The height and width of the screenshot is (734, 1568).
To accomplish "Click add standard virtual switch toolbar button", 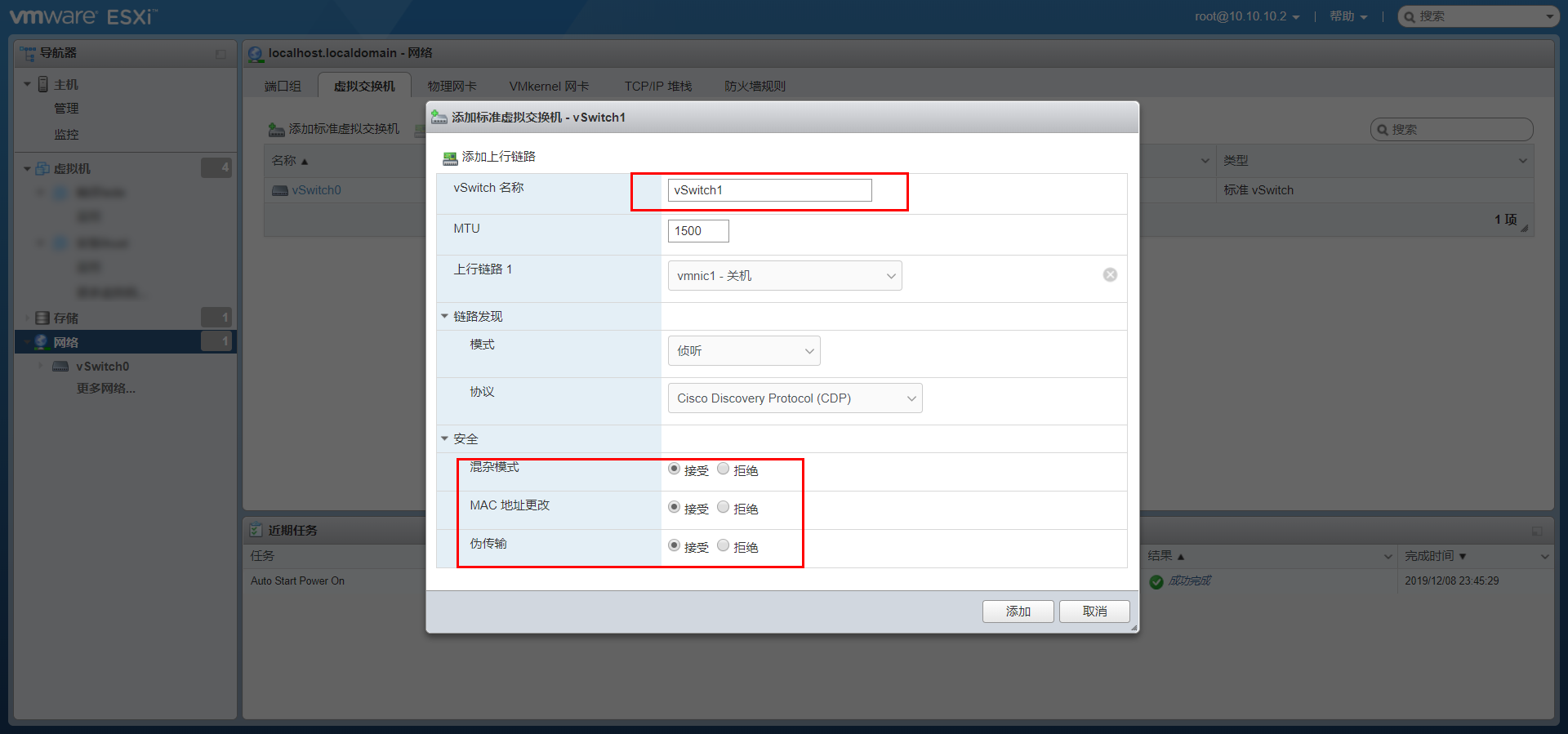I will 334,129.
